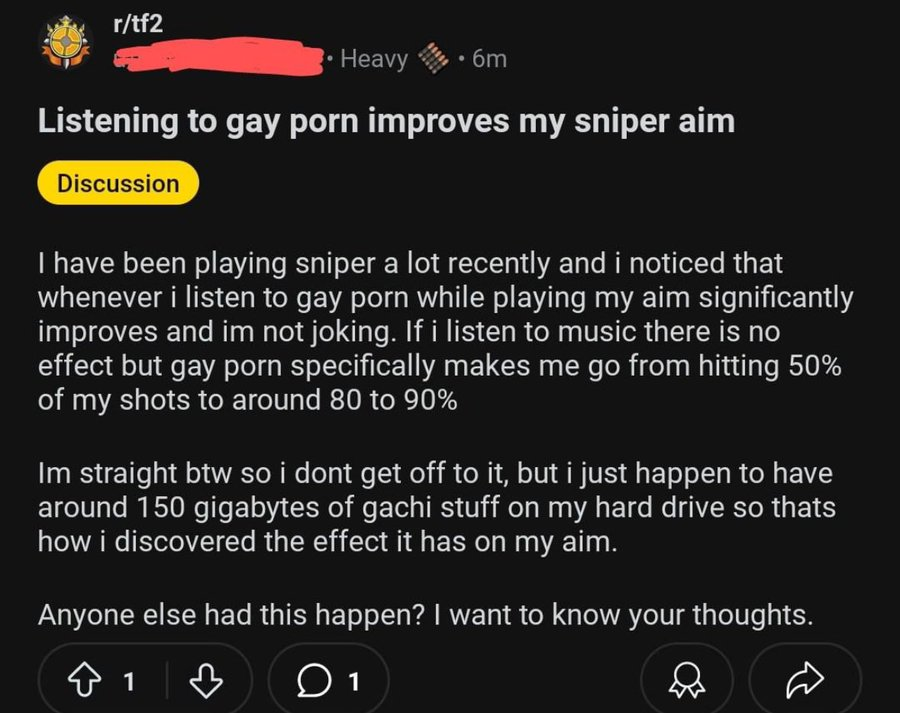Click the 80 to 90% text line

(x=247, y=400)
